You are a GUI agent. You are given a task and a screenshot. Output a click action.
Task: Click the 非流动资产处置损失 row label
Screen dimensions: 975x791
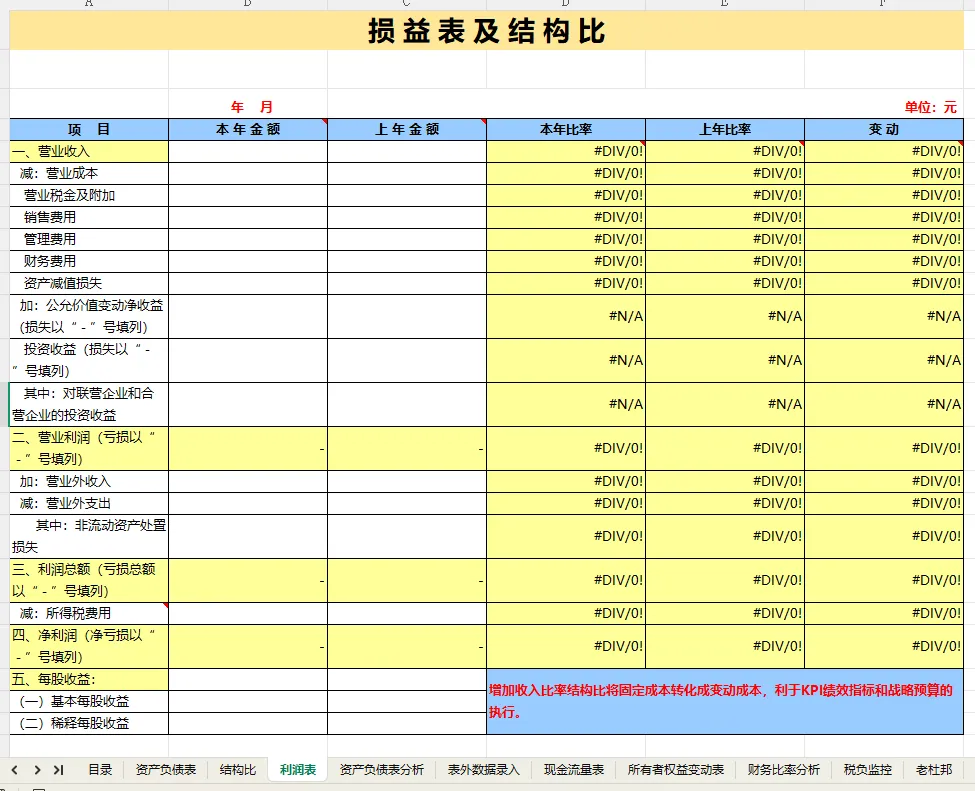(x=89, y=536)
